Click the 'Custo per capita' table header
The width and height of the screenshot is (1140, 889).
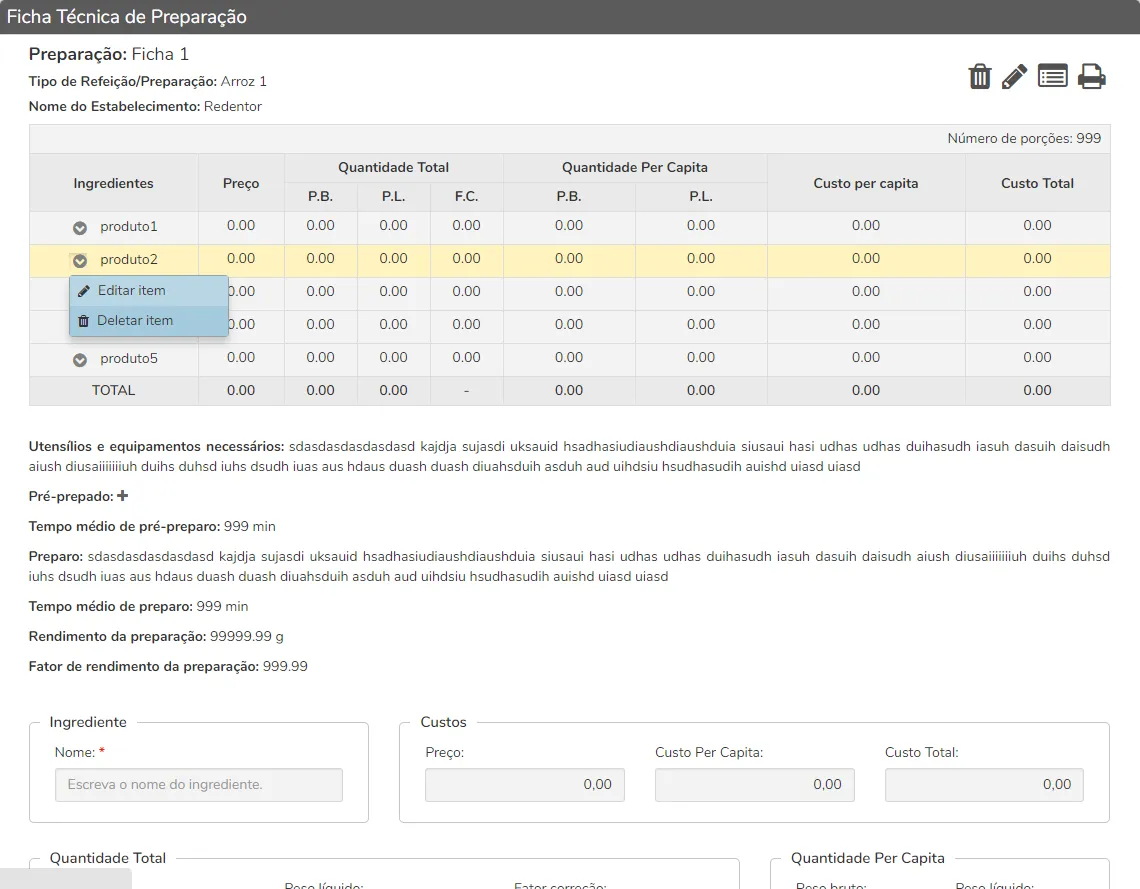[x=866, y=183]
